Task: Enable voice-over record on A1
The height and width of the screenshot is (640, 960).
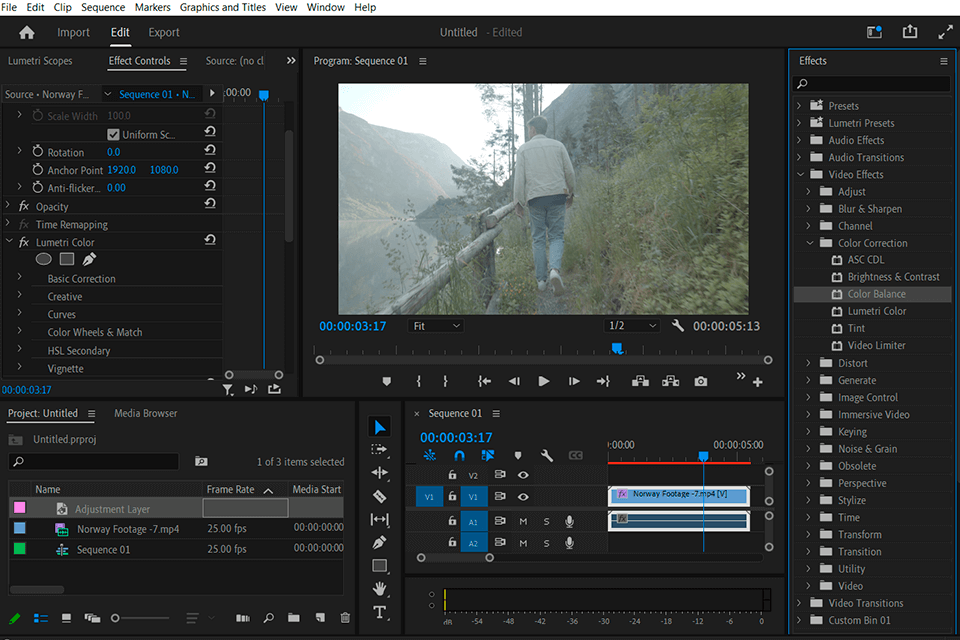Action: tap(569, 521)
